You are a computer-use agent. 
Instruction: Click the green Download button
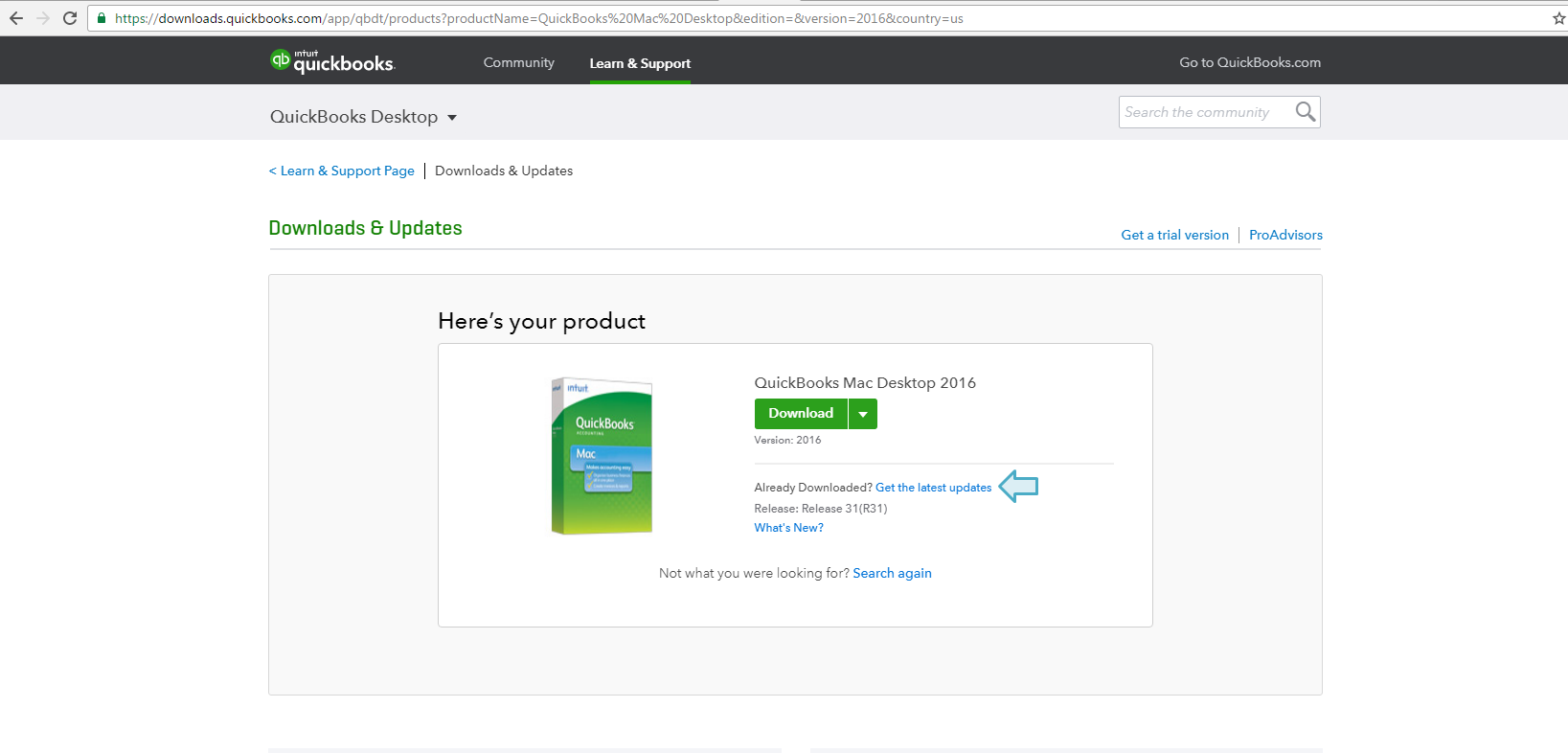[x=801, y=413]
